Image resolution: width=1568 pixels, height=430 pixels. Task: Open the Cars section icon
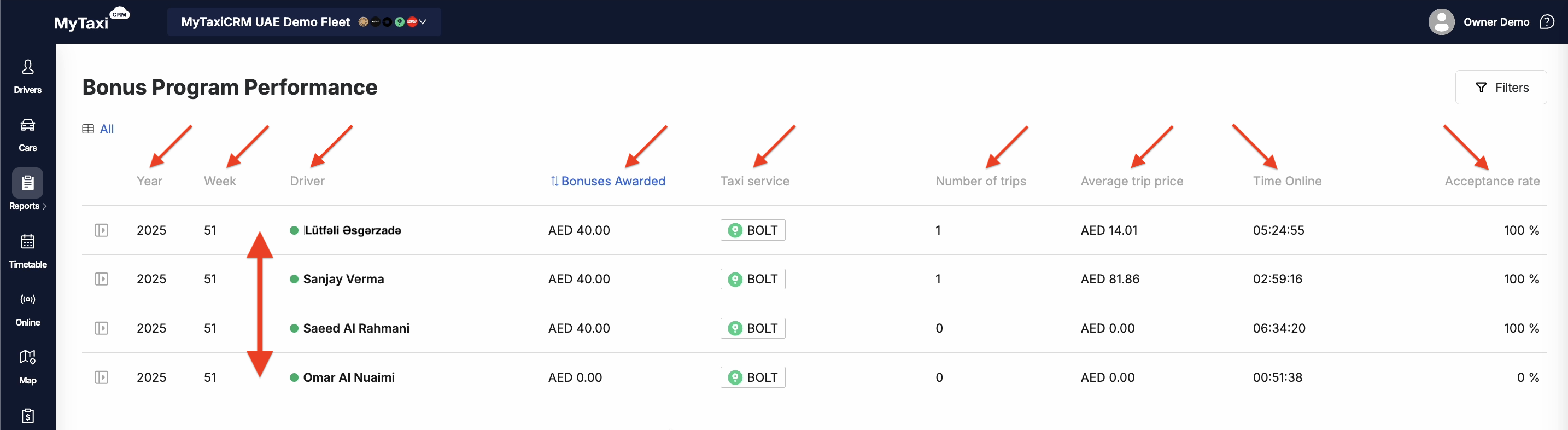pyautogui.click(x=27, y=125)
